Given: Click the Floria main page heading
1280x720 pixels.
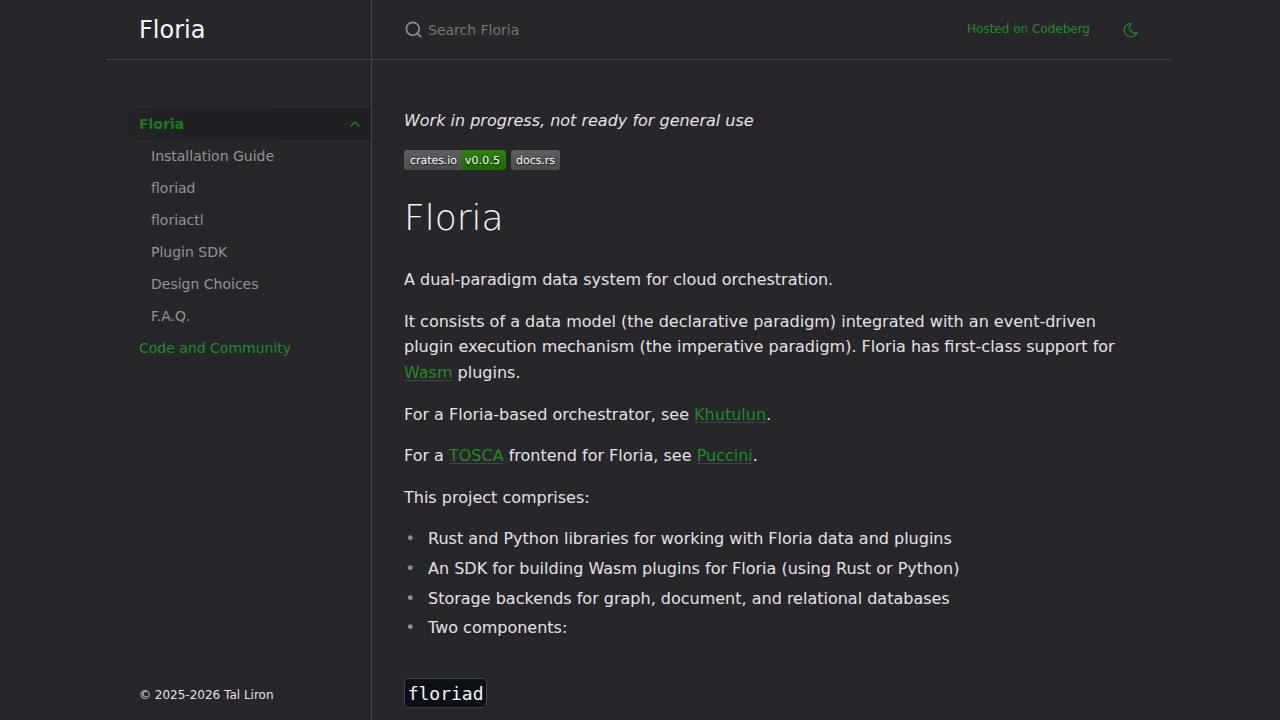Looking at the screenshot, I should (453, 218).
